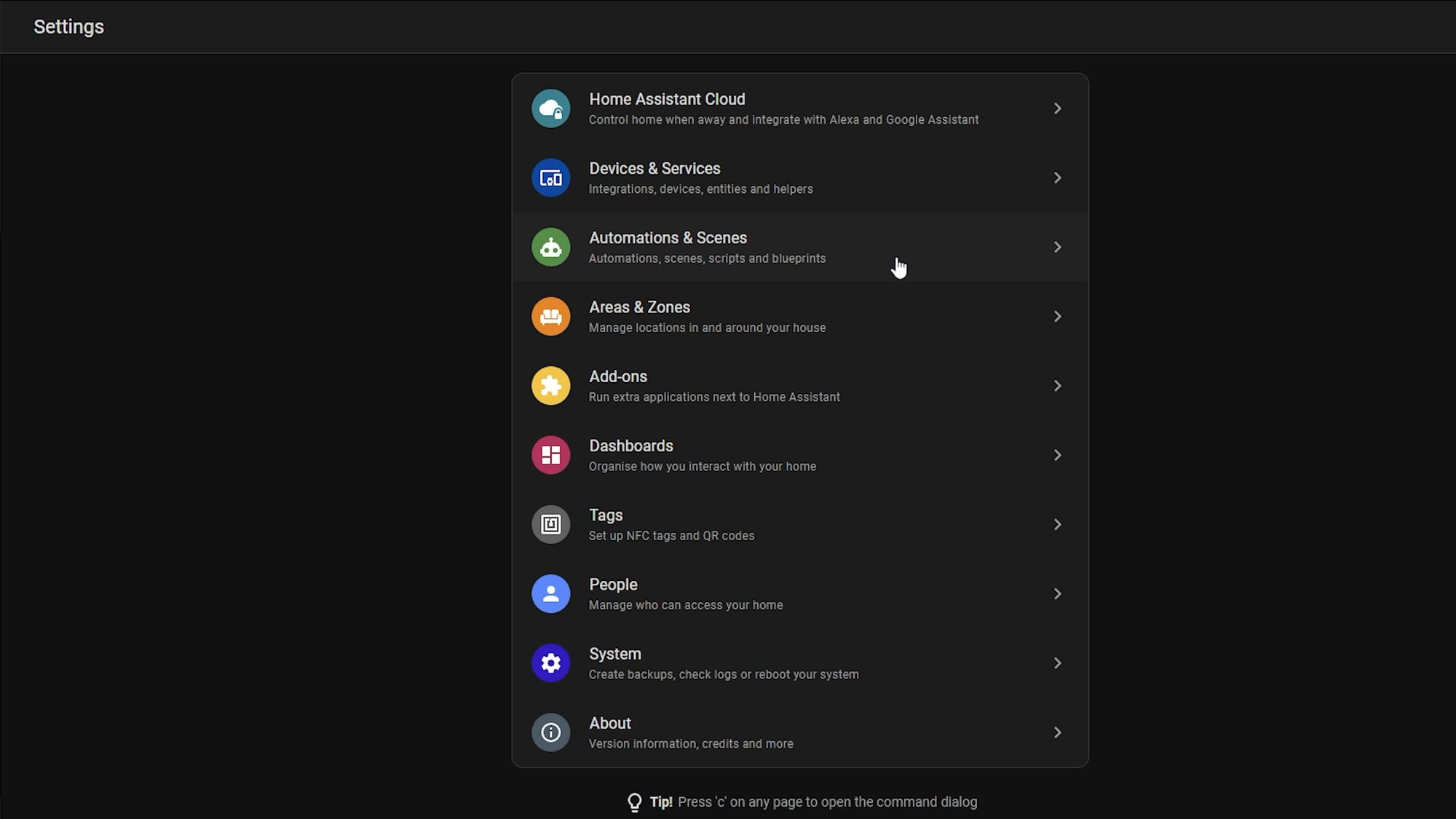
Task: Click 'Organise how you interact with your home'
Action: (x=702, y=467)
